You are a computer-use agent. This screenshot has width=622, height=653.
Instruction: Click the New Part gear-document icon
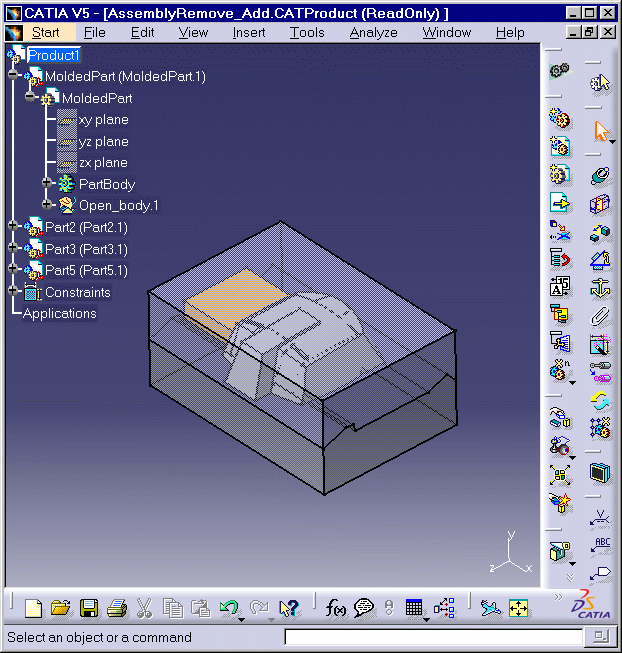pyautogui.click(x=560, y=174)
